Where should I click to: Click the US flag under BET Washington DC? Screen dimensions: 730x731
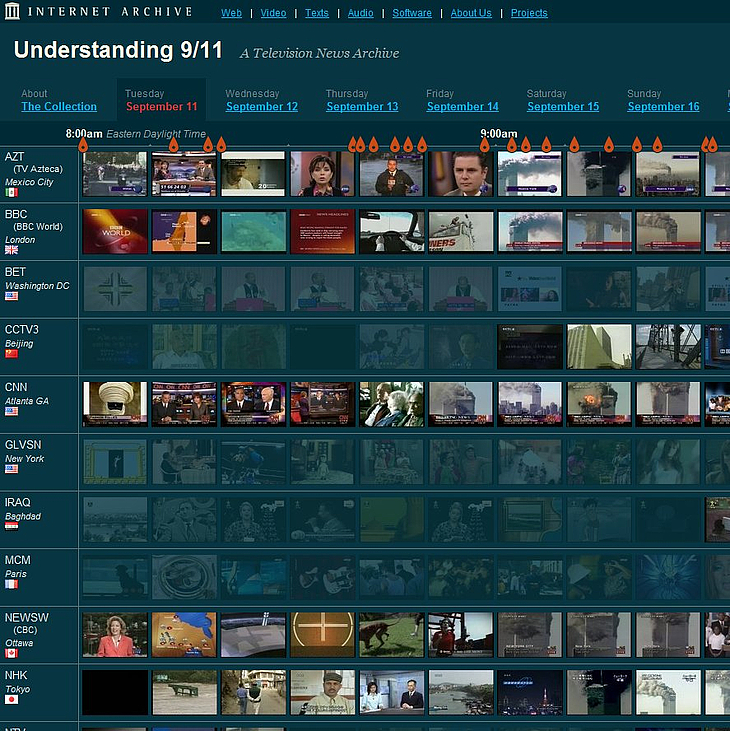11,296
